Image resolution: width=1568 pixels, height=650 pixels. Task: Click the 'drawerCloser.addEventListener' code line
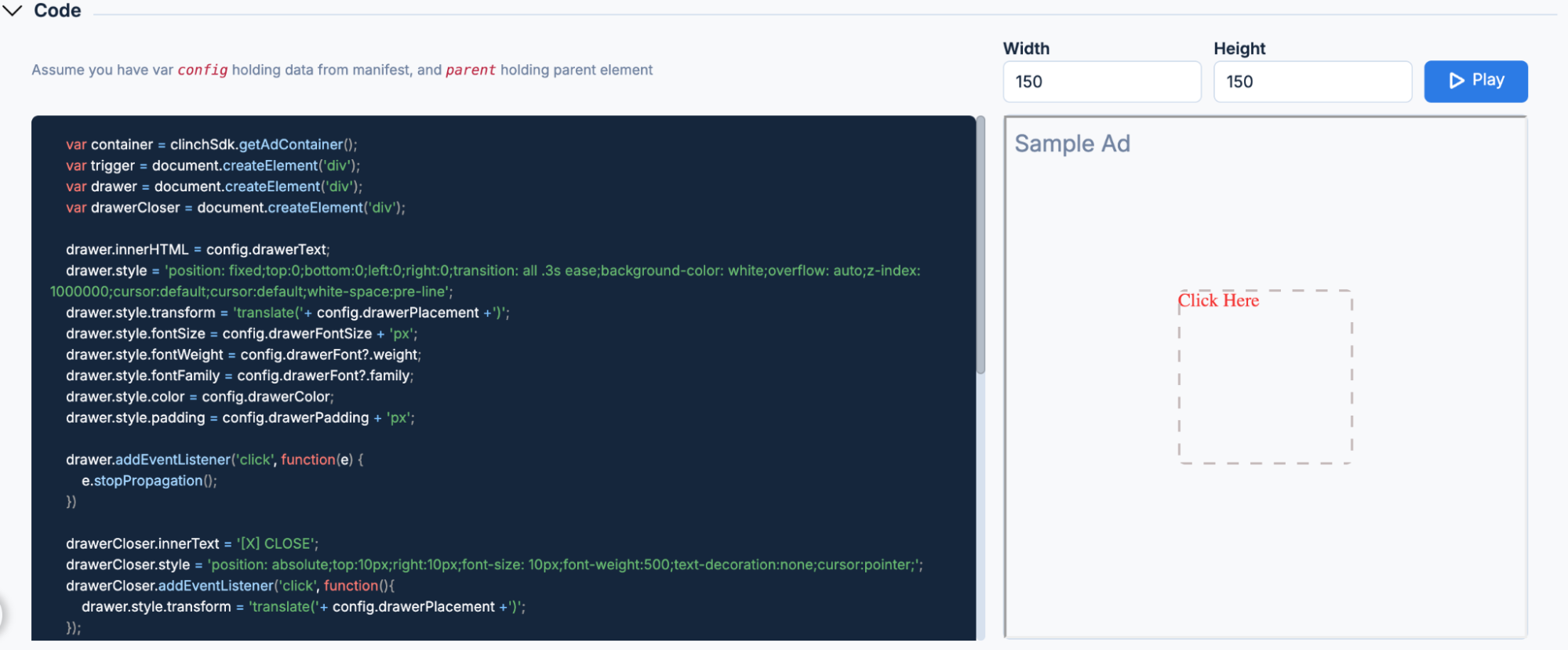230,586
